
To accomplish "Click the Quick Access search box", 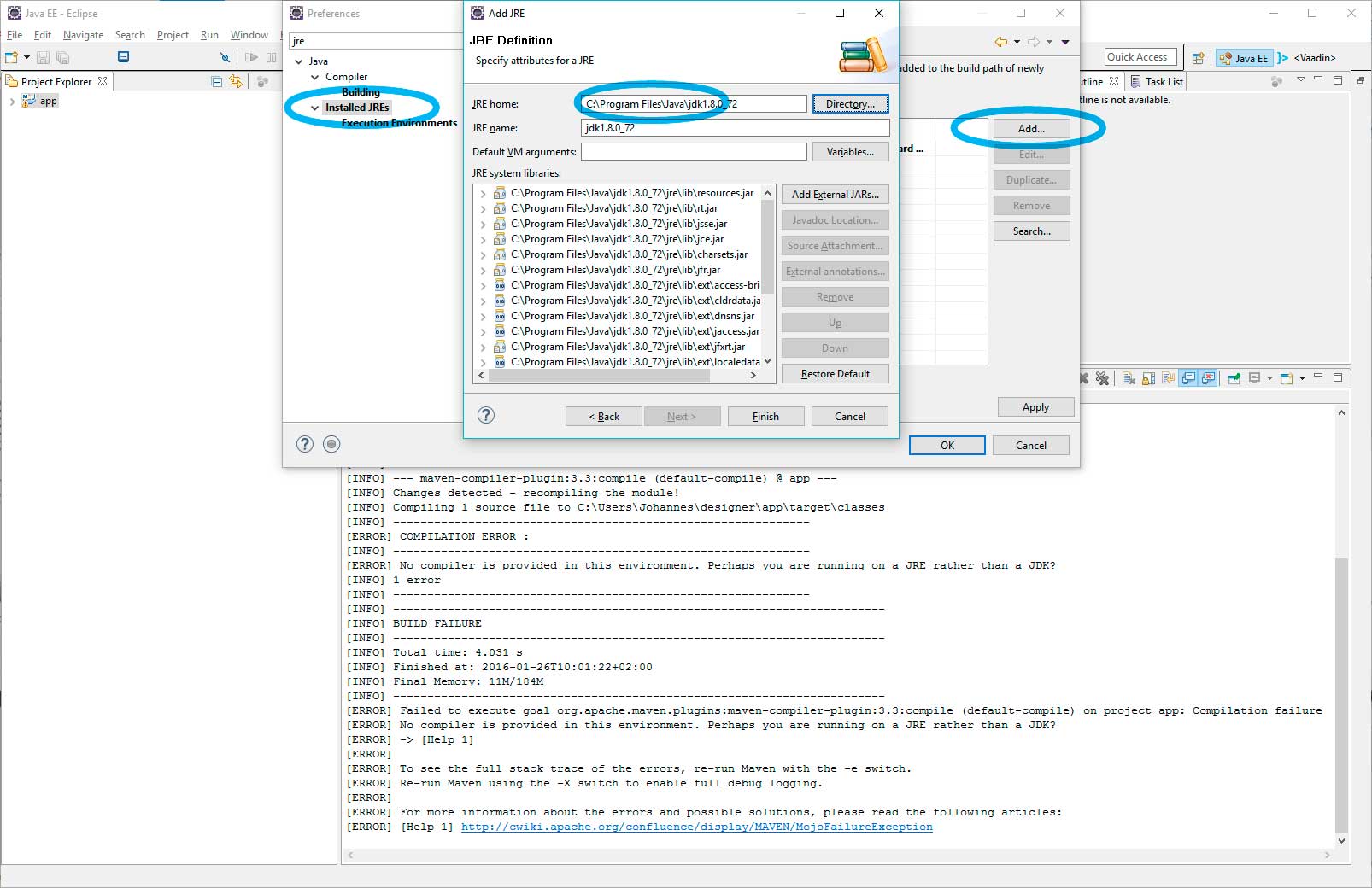I will (1140, 57).
